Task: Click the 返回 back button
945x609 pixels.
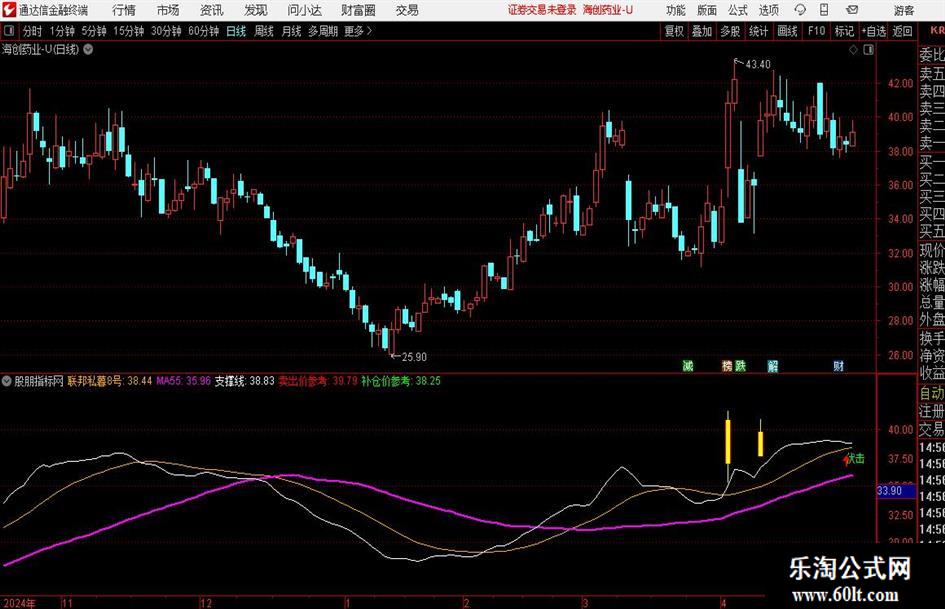Action: [x=902, y=31]
